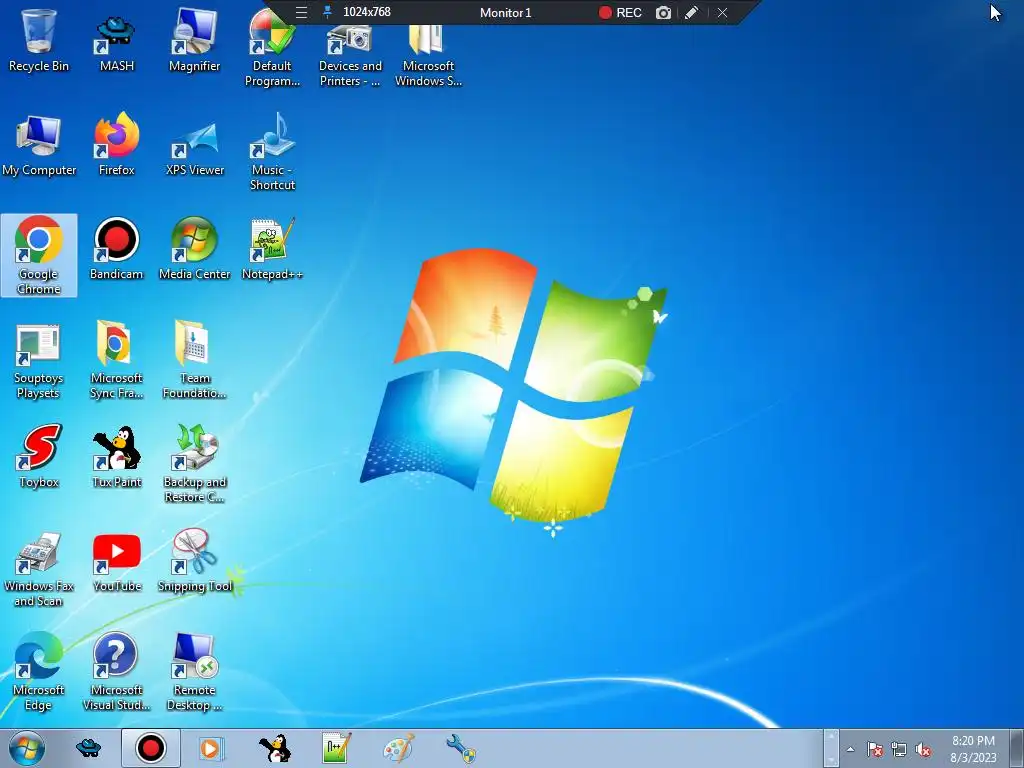The height and width of the screenshot is (768, 1024).
Task: Open the clock showing 8:20 PM
Action: pos(973,749)
